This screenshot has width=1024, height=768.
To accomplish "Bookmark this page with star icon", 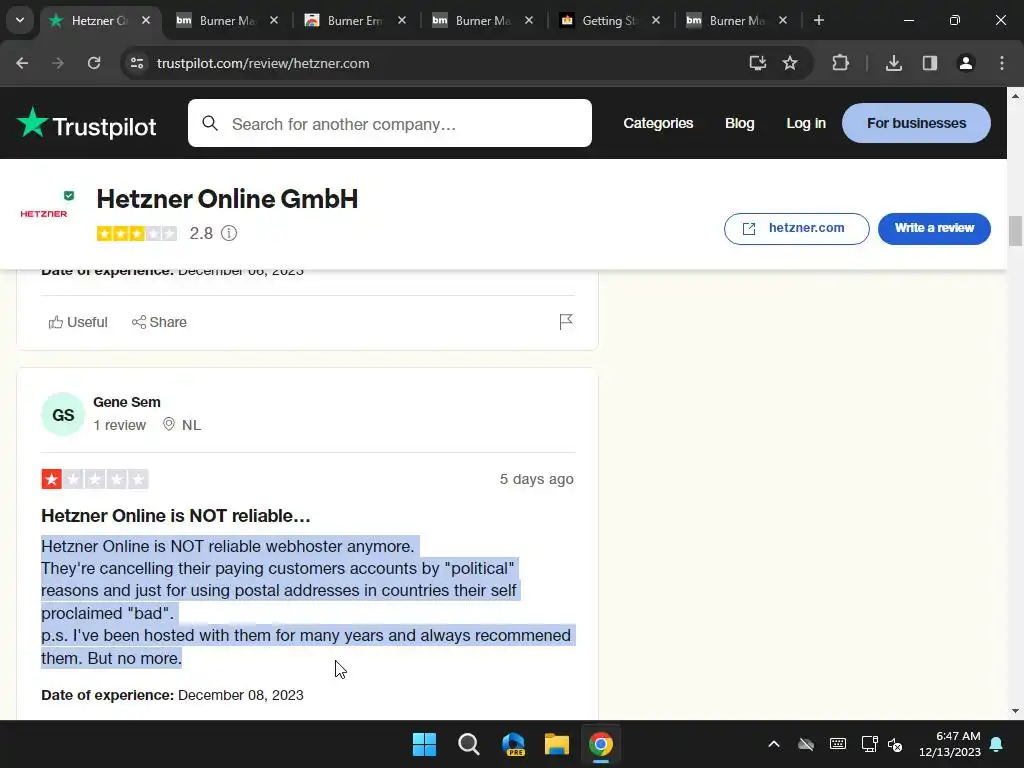I will coord(790,63).
